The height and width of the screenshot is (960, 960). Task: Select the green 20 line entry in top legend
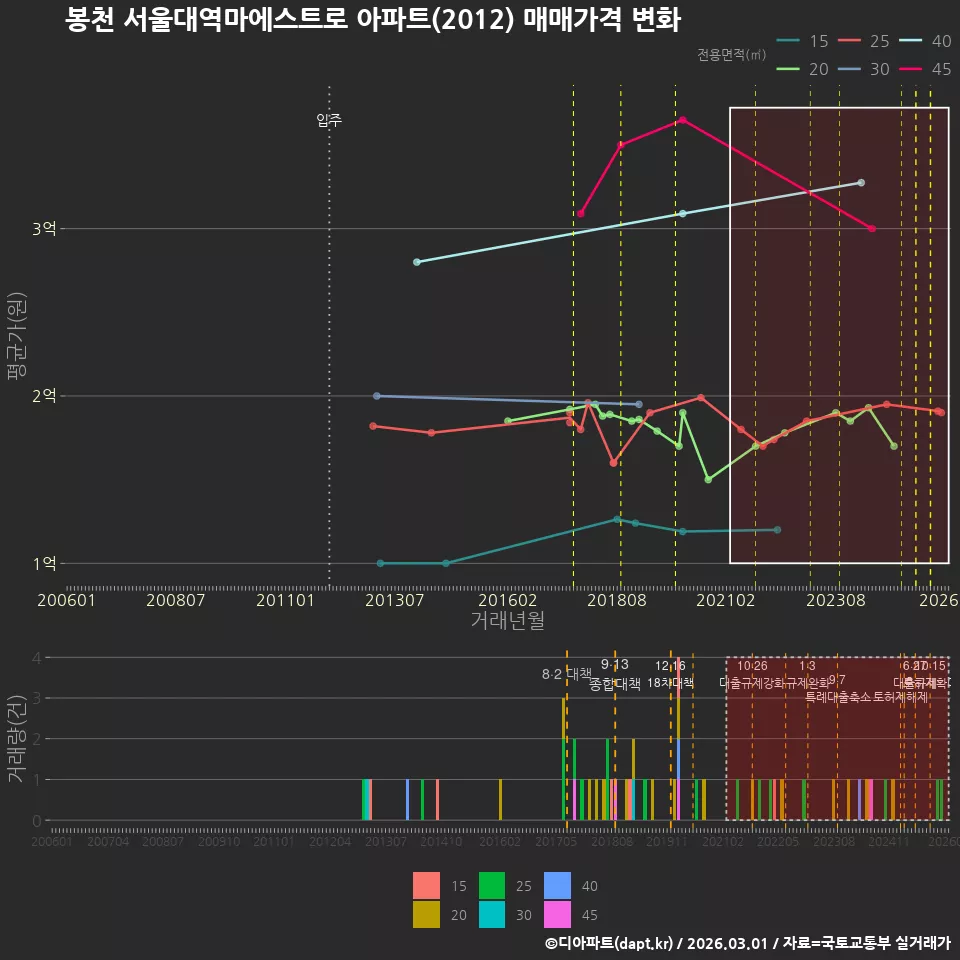click(802, 69)
